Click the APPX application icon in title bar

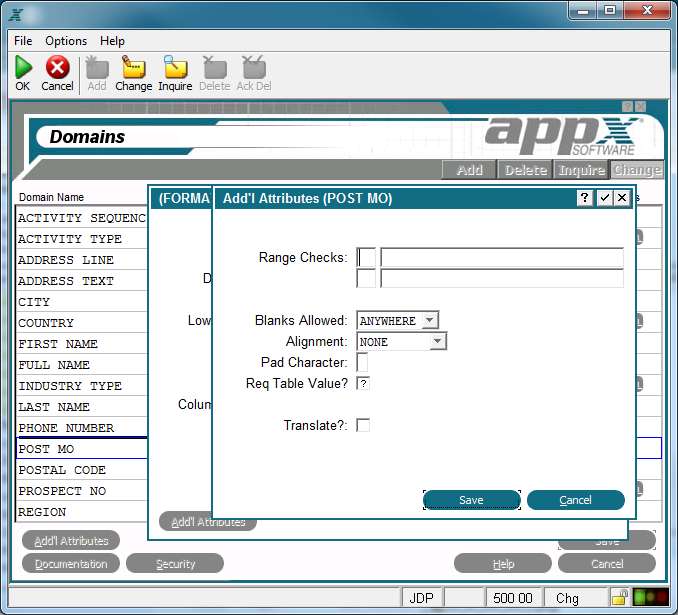click(16, 15)
